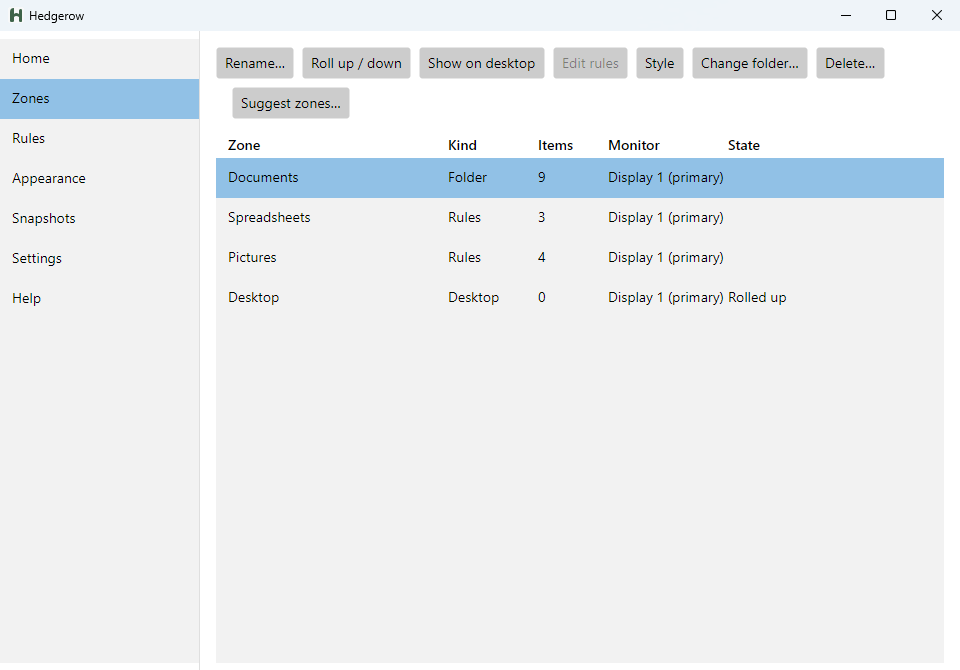
Task: Open the Style options button
Action: pyautogui.click(x=659, y=63)
